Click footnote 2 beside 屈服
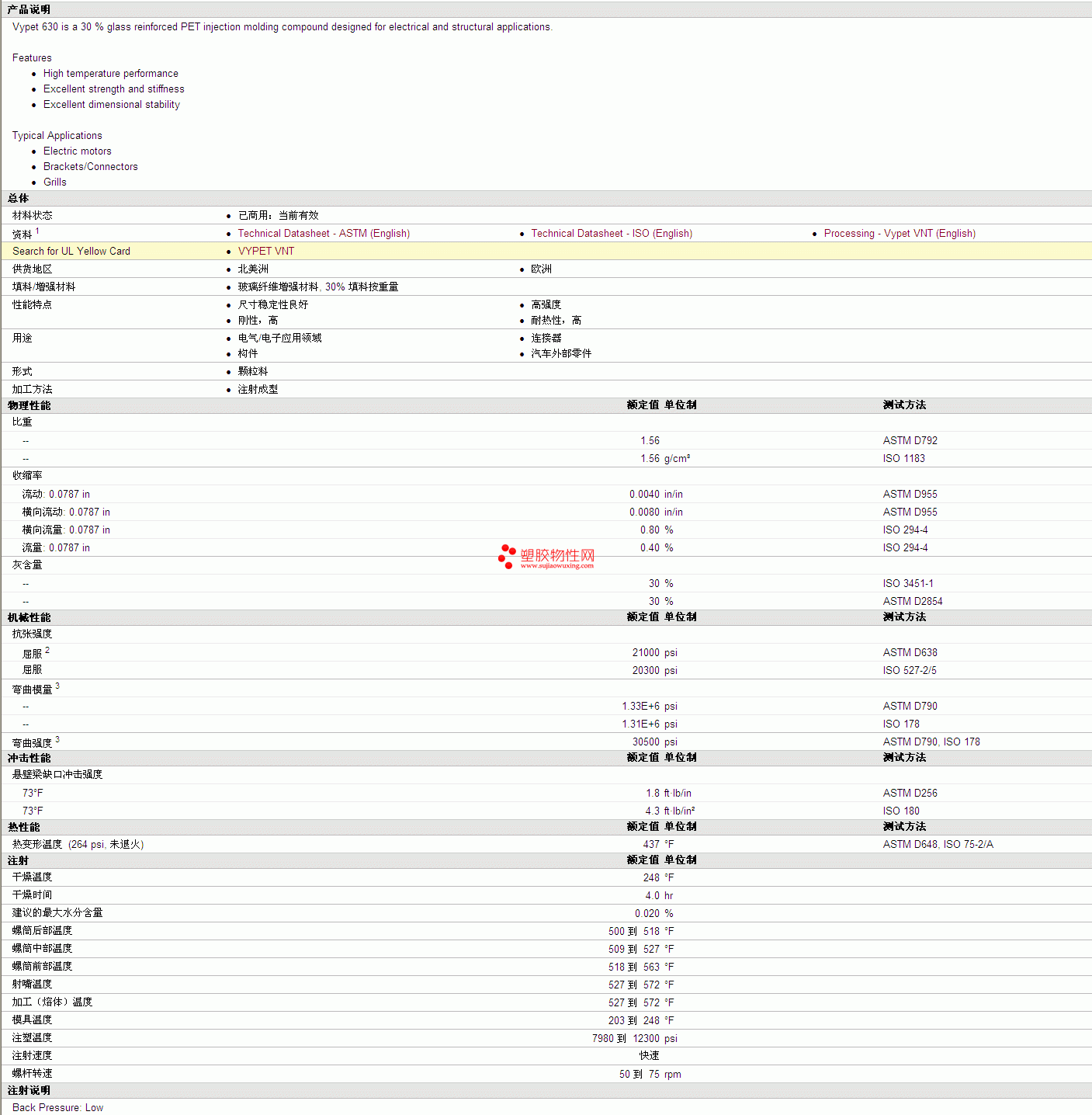This screenshot has height=1115, width=1092. (47, 650)
